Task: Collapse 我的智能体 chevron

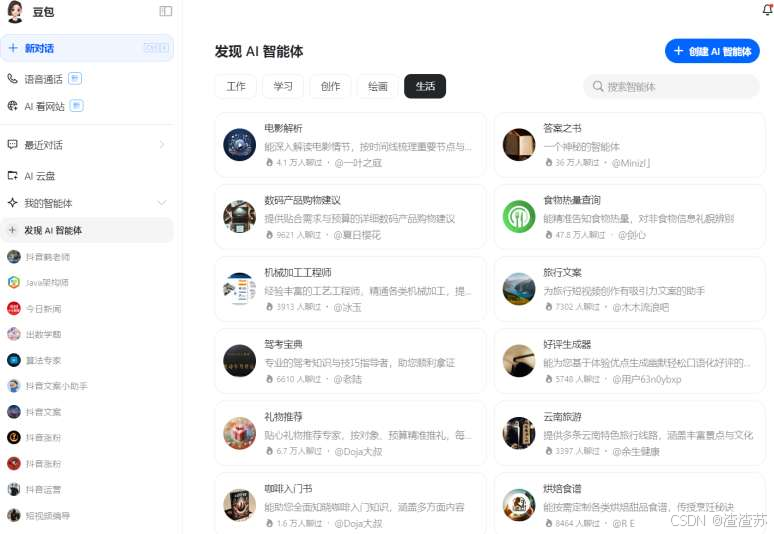Action: click(x=161, y=203)
